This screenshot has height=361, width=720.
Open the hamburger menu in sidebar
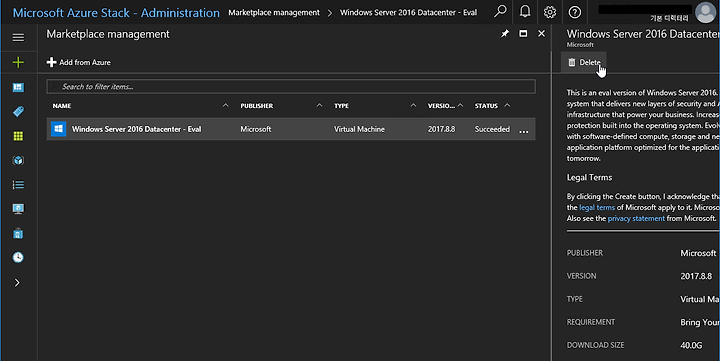coord(18,38)
